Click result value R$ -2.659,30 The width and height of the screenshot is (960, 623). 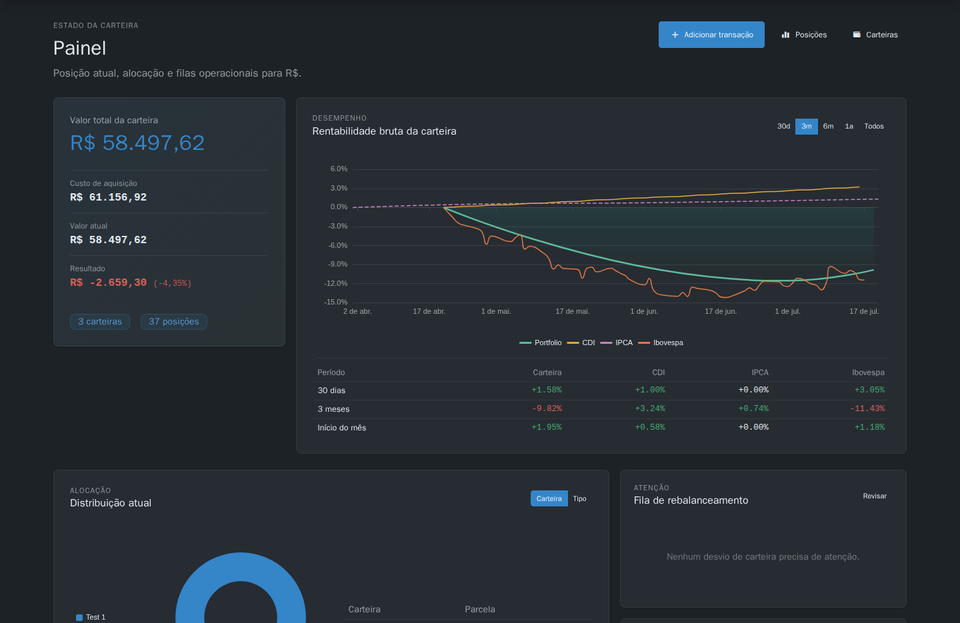point(108,283)
